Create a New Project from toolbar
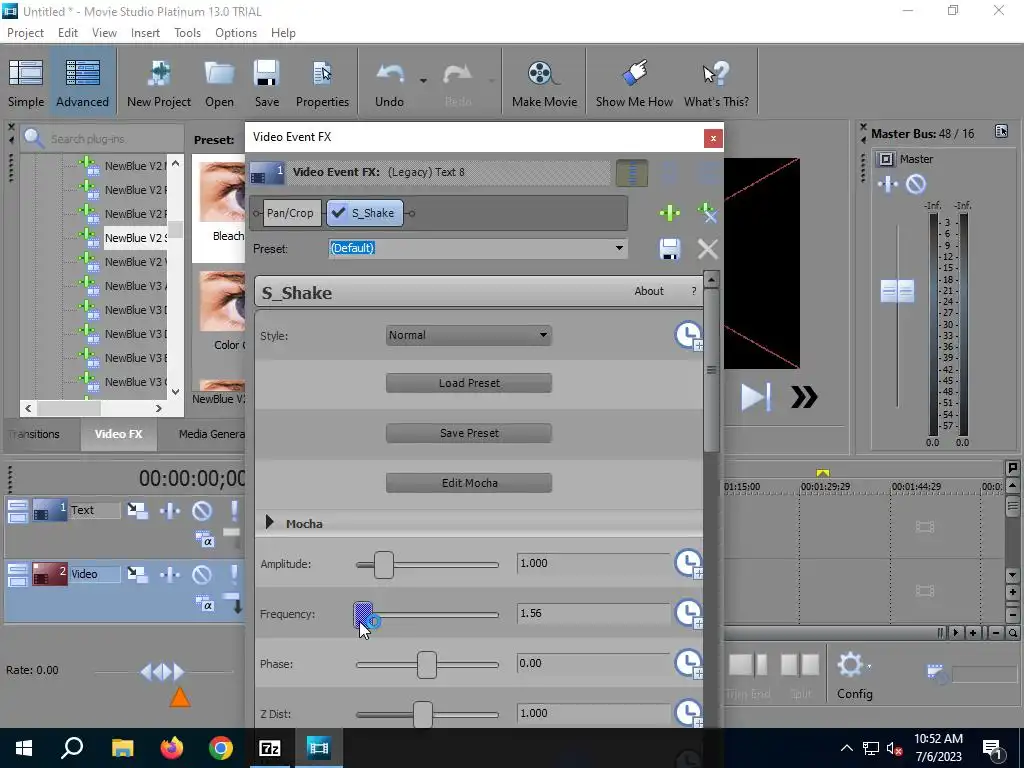1024x768 pixels. 159,82
